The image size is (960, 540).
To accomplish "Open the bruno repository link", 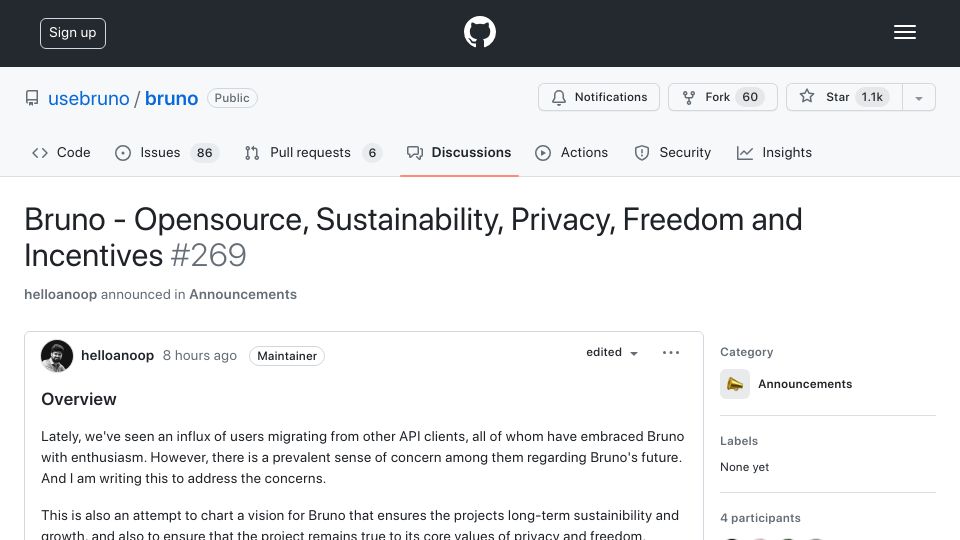I will [171, 99].
